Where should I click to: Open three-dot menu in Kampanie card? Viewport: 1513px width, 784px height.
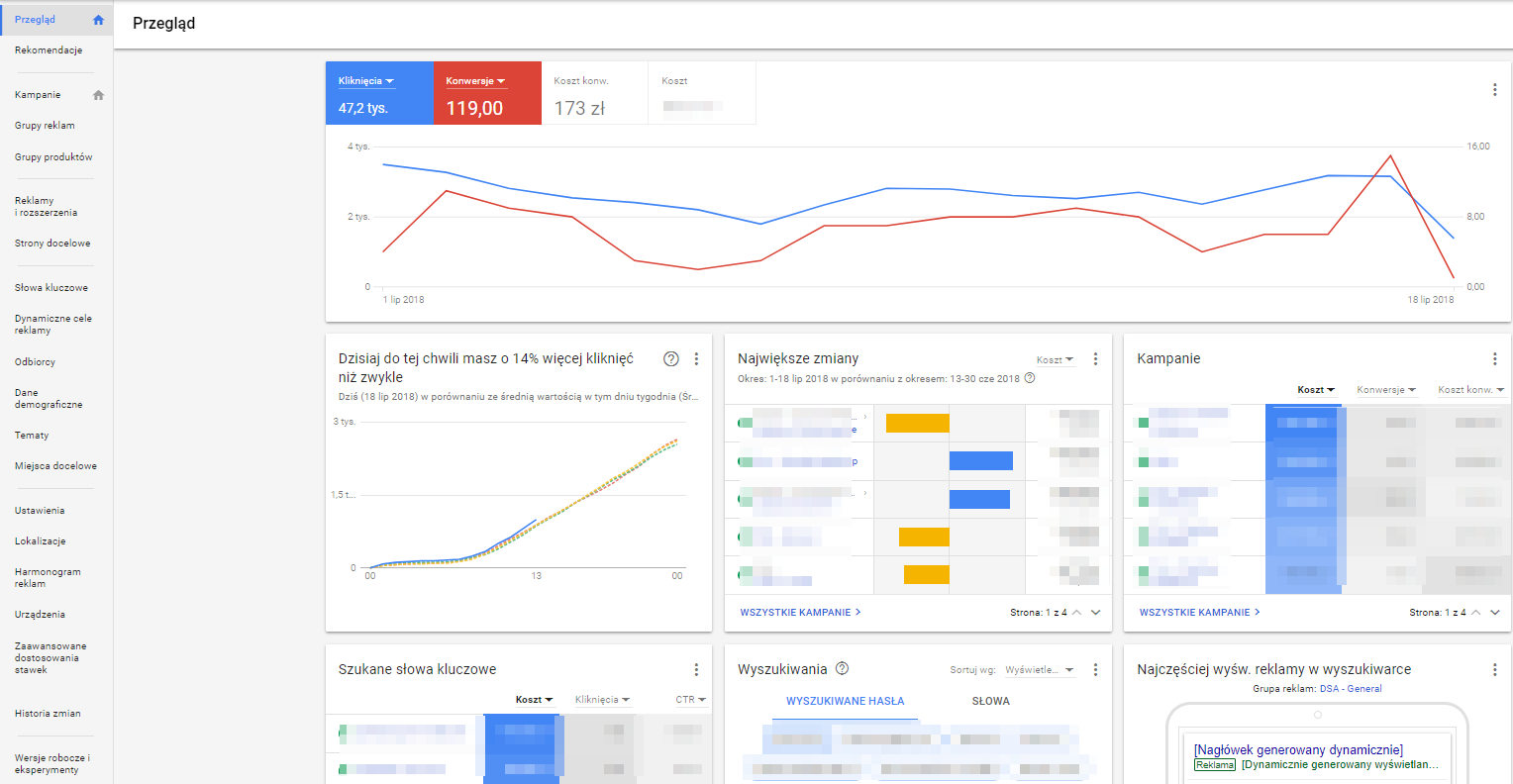click(x=1494, y=359)
